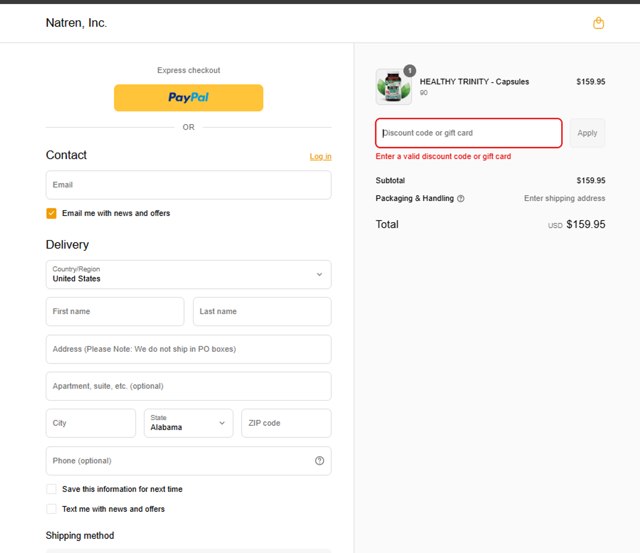This screenshot has height=553, width=640.
Task: Focus the ZIP code field
Action: point(286,423)
